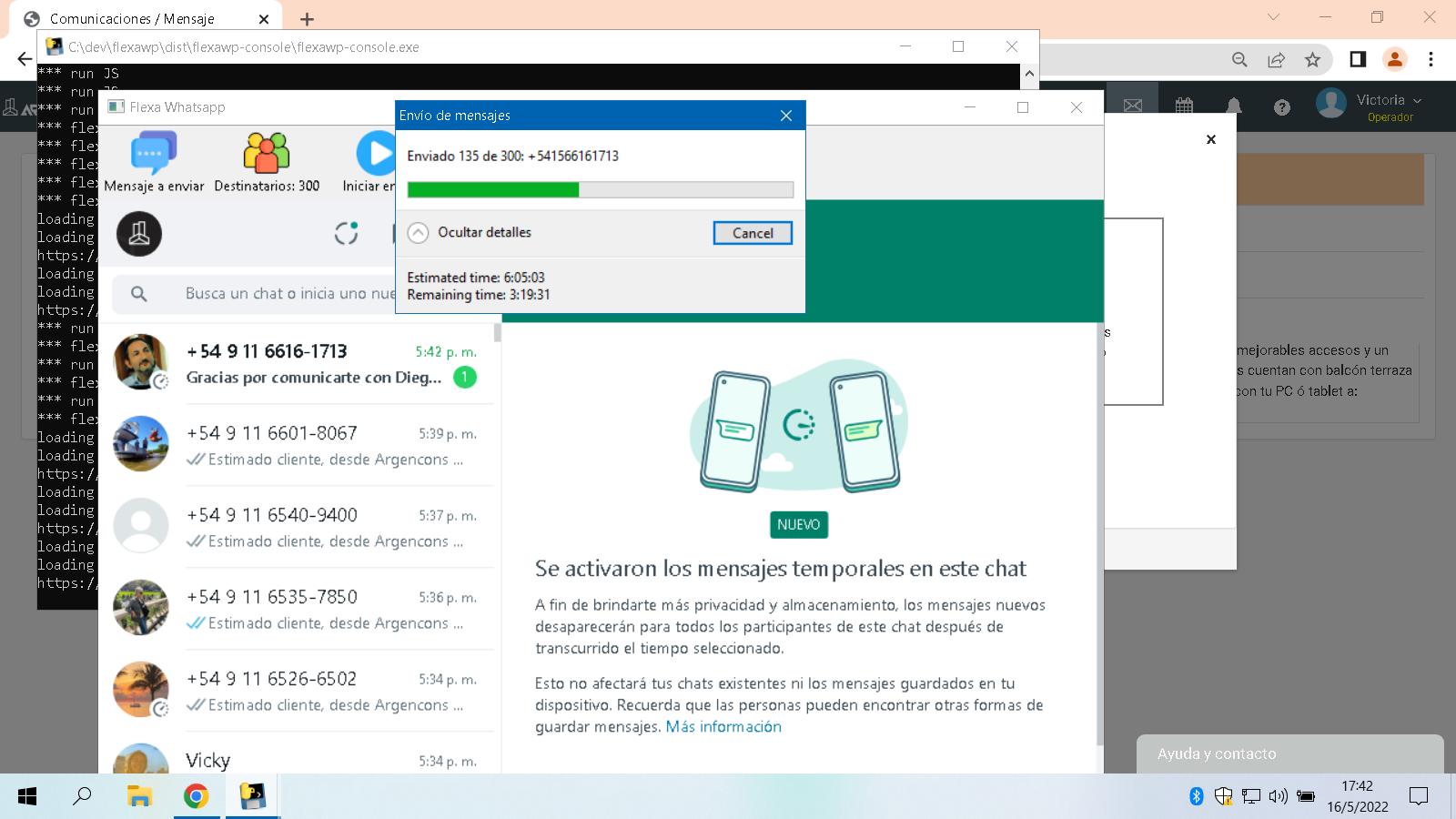Click the search magnifier in chat list
This screenshot has width=1456, height=819.
pos(139,294)
